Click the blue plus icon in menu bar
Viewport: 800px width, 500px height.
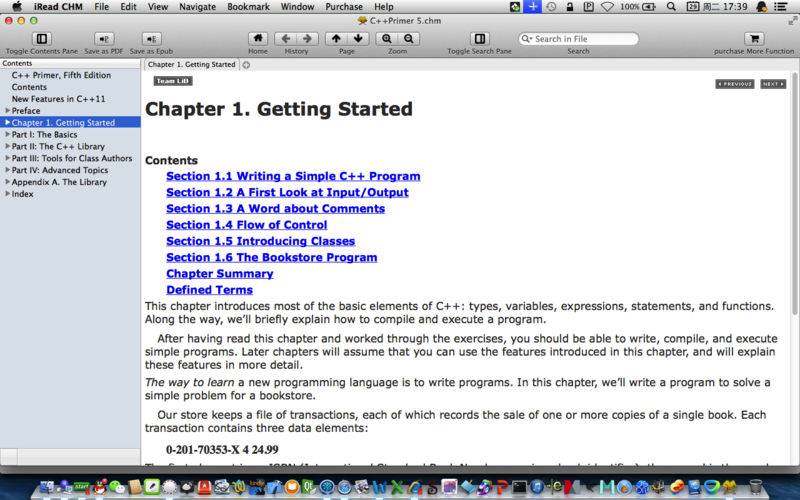tap(533, 7)
